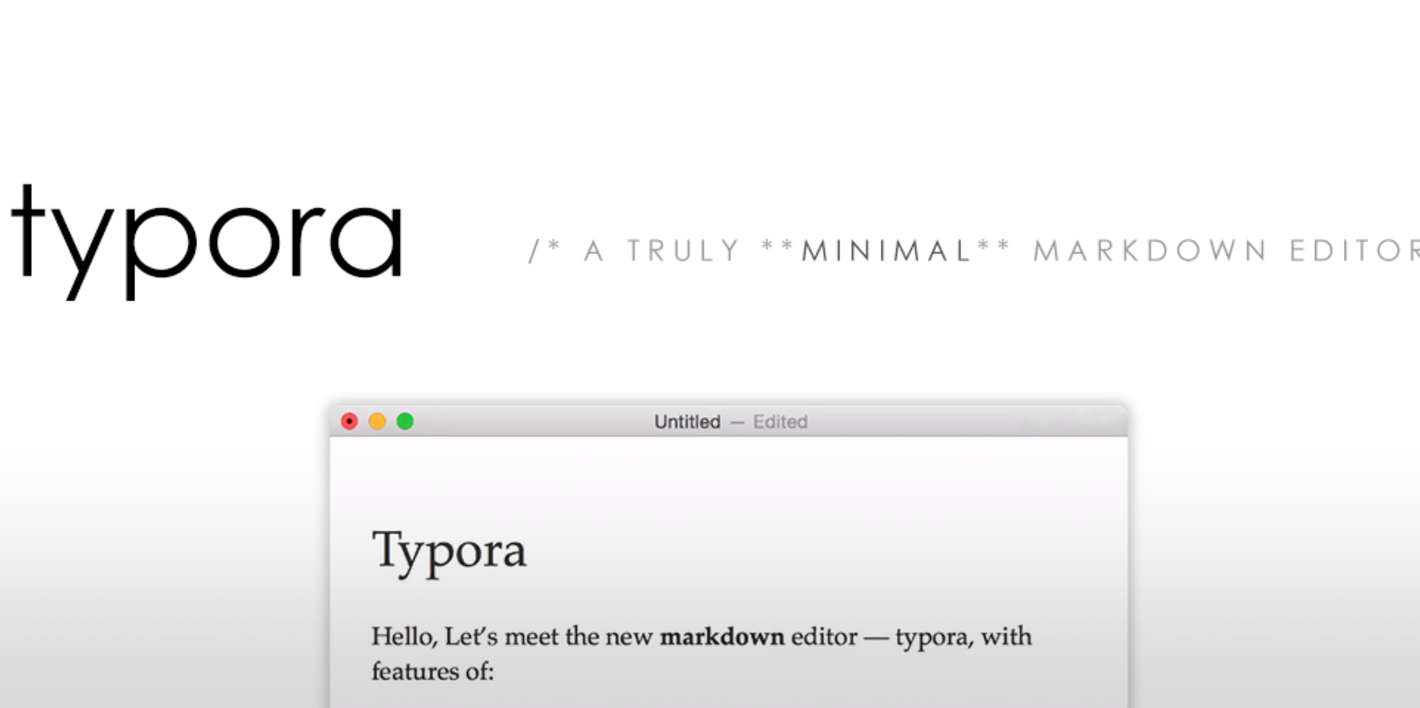This screenshot has width=1420, height=708.
Task: Click the bold word "markdown" in paragraph
Action: coord(722,637)
